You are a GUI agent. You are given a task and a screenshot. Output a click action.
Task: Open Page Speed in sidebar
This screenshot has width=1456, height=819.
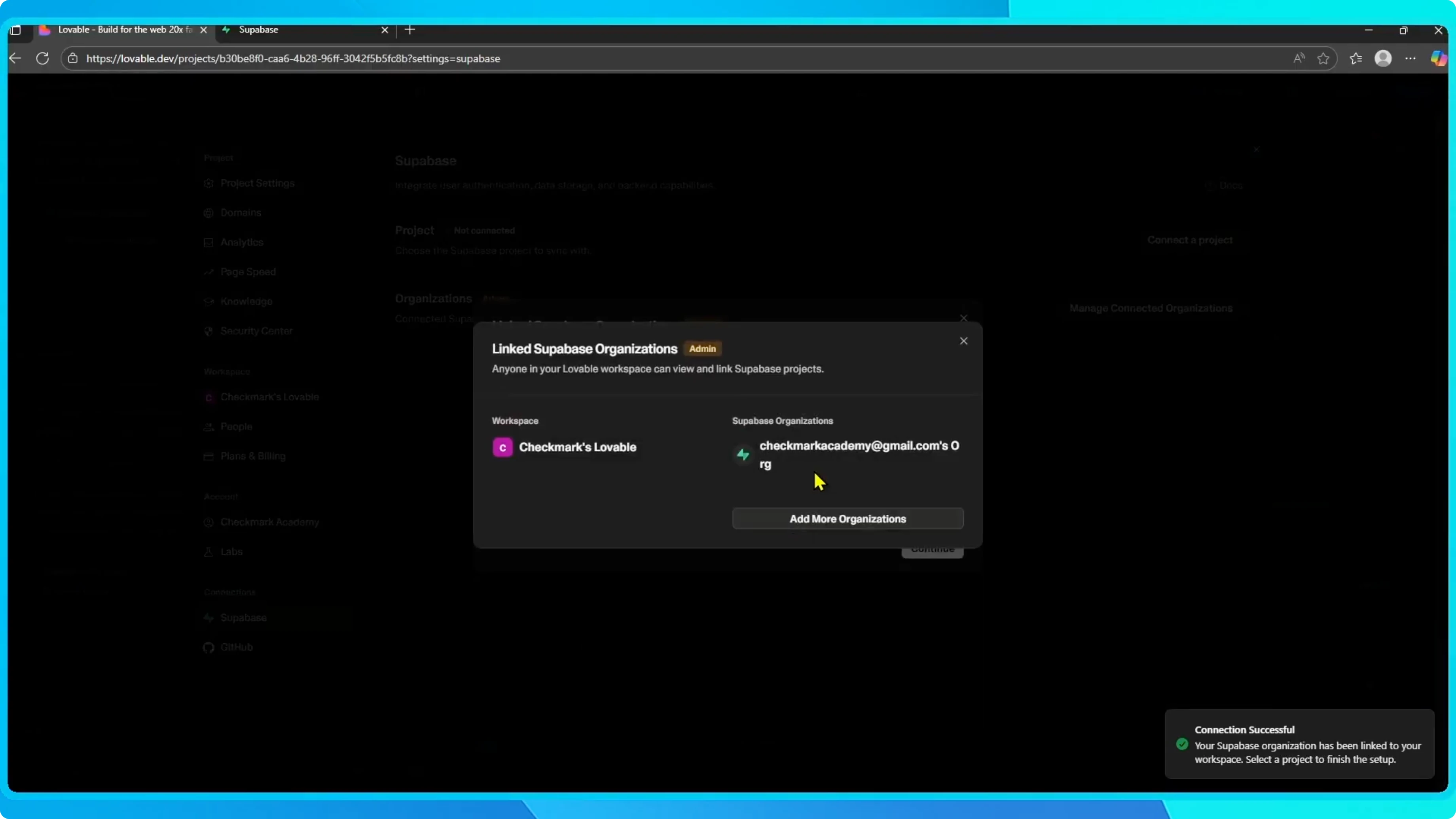coord(240,272)
